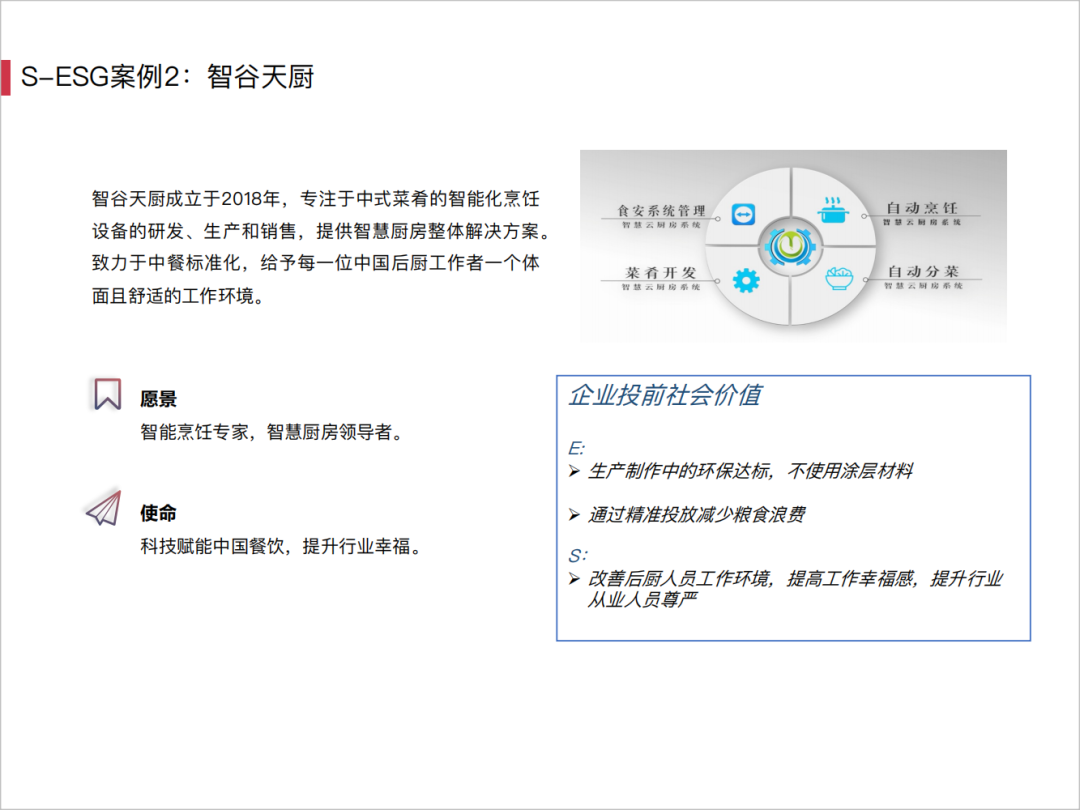
Task: Click the E: label in the box
Action: click(x=577, y=448)
